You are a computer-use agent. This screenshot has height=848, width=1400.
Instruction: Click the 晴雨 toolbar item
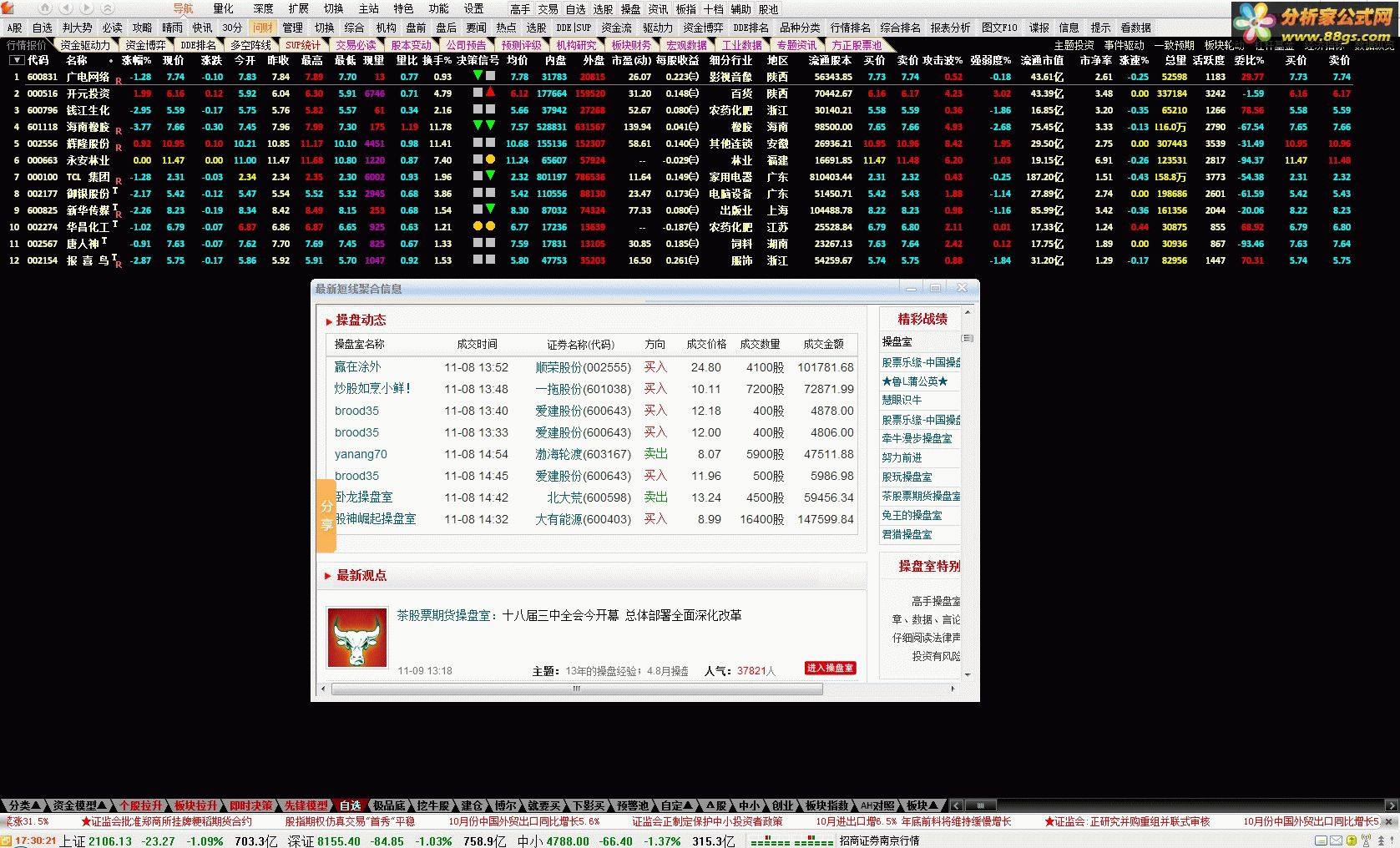[x=172, y=28]
